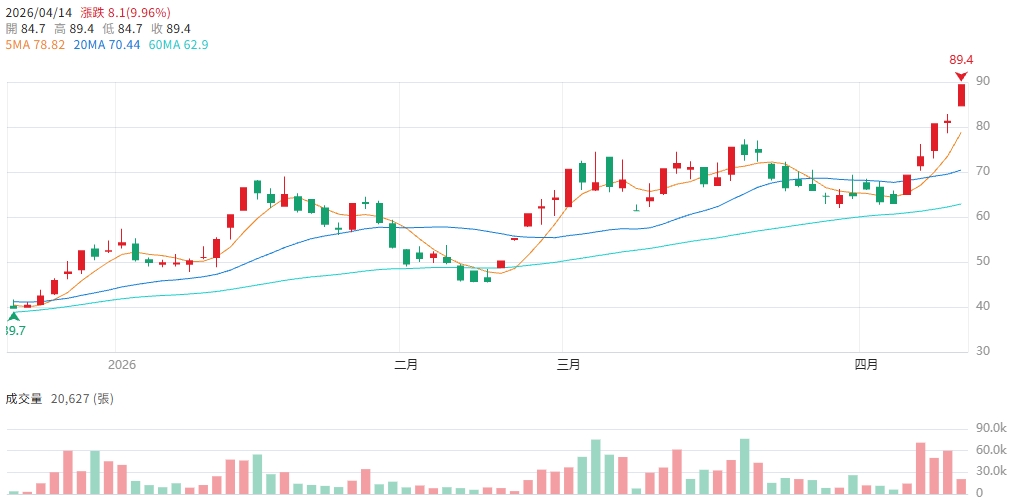
Task: Click the 2026/04/14 date label
Action: pyautogui.click(x=38, y=13)
